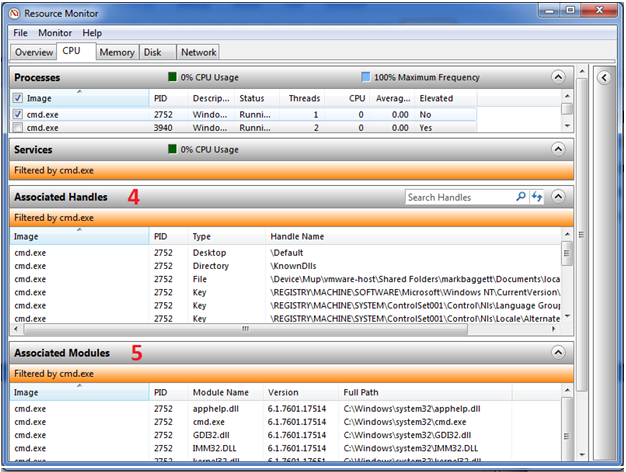Switch to the Network tab
Image resolution: width=626 pixels, height=472 pixels.
[x=198, y=52]
